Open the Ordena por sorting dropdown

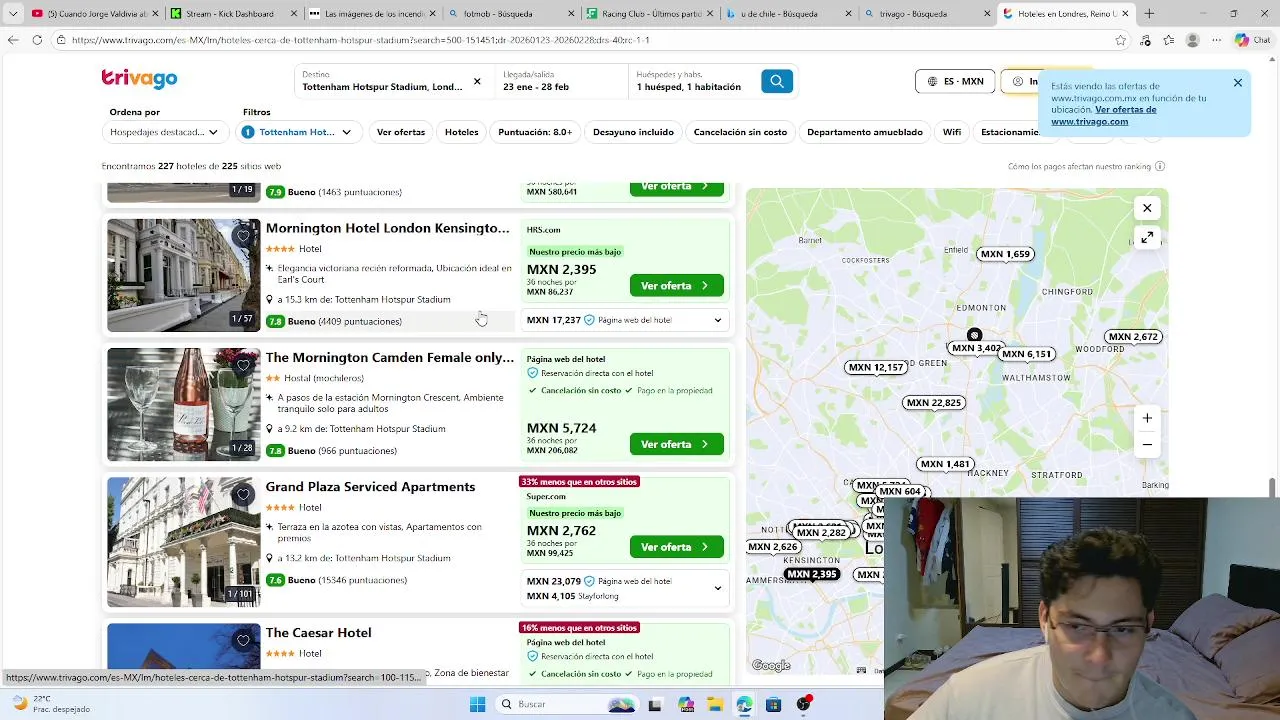pos(164,132)
